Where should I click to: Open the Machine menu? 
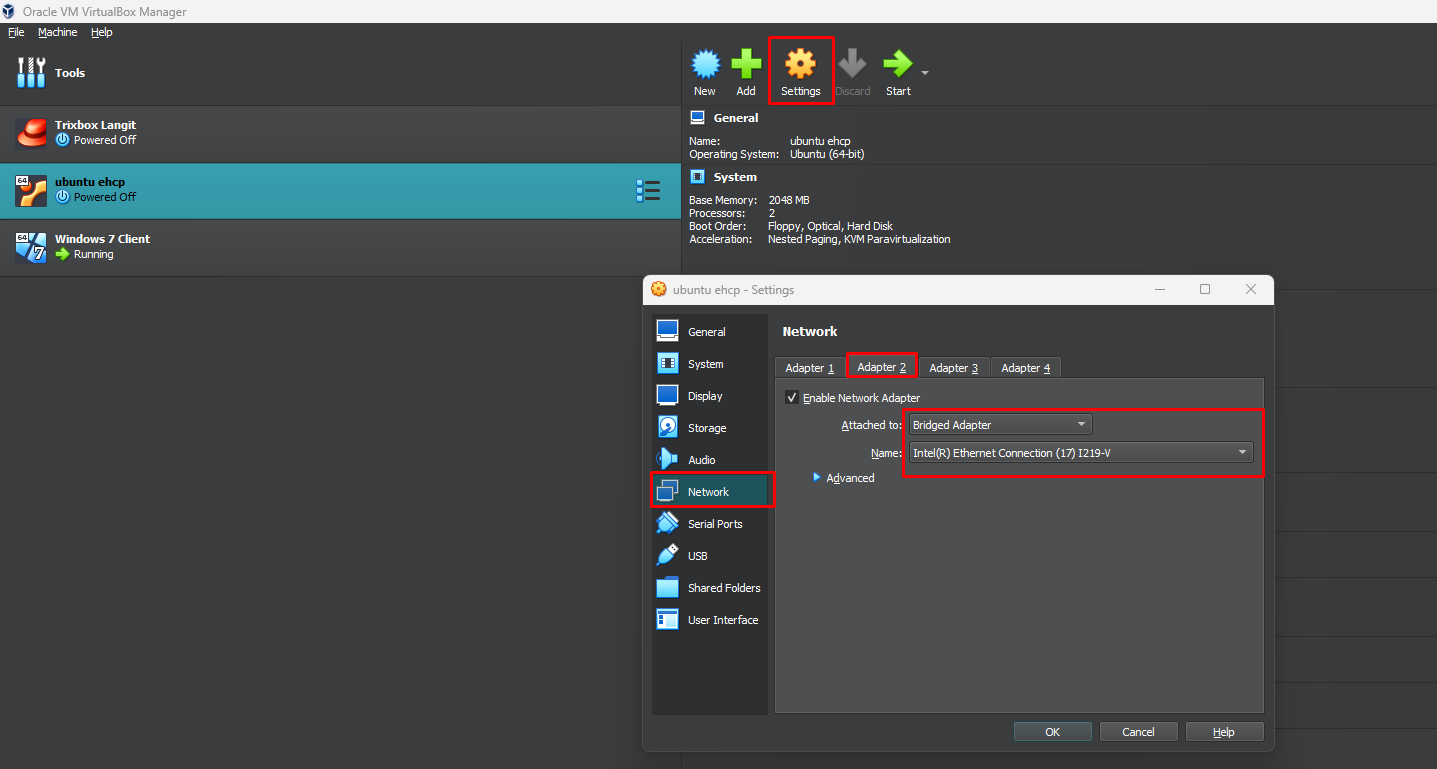[57, 32]
